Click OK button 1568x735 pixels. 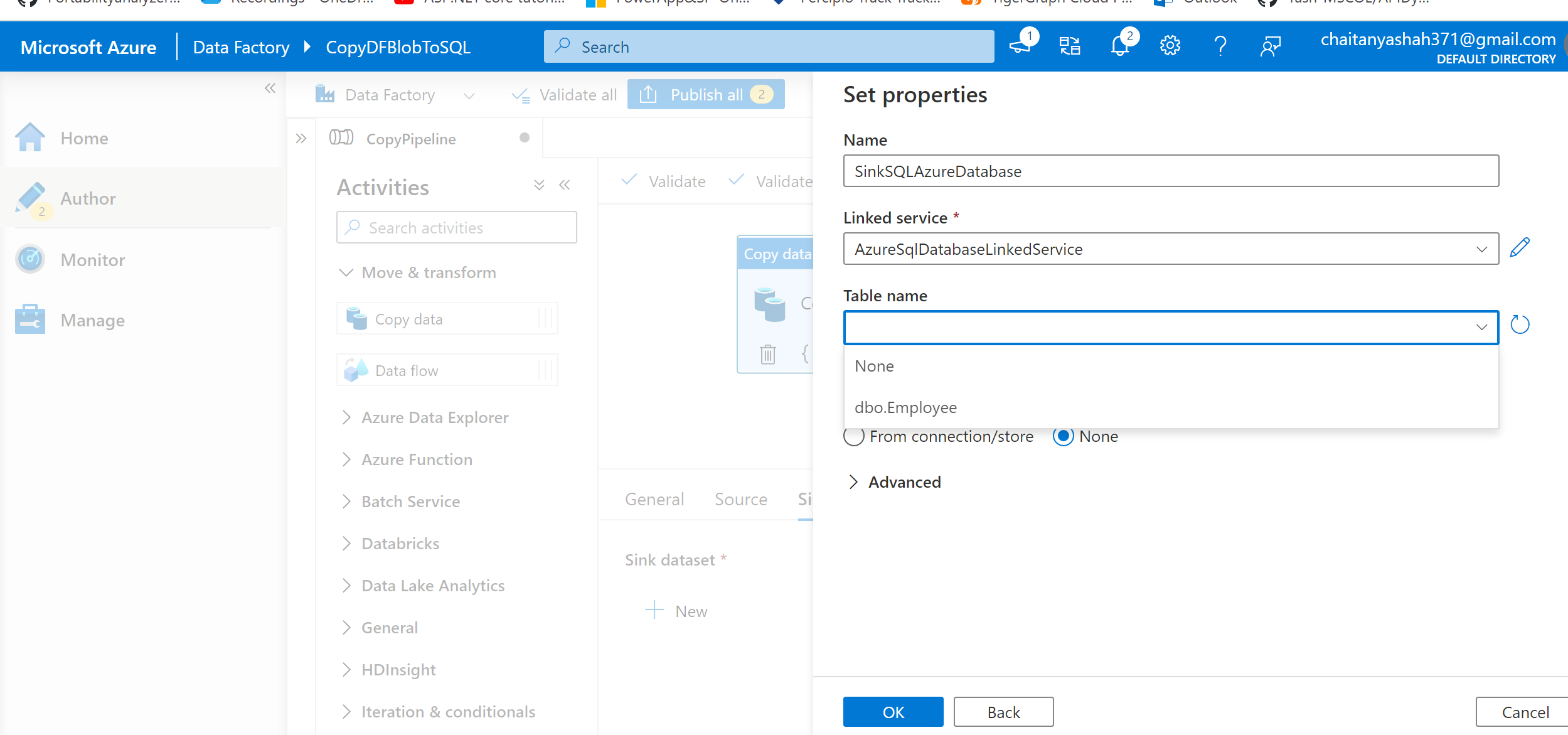pos(893,712)
